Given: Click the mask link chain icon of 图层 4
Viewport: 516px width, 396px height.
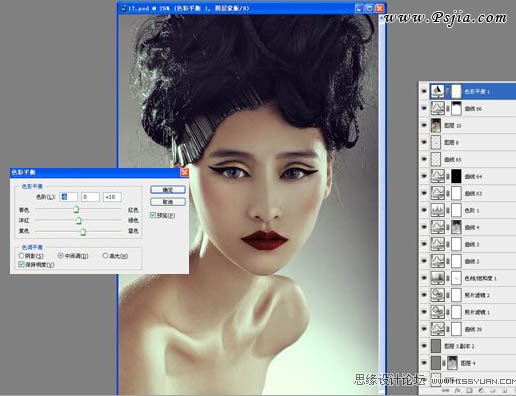Looking at the screenshot, I should coord(444,363).
